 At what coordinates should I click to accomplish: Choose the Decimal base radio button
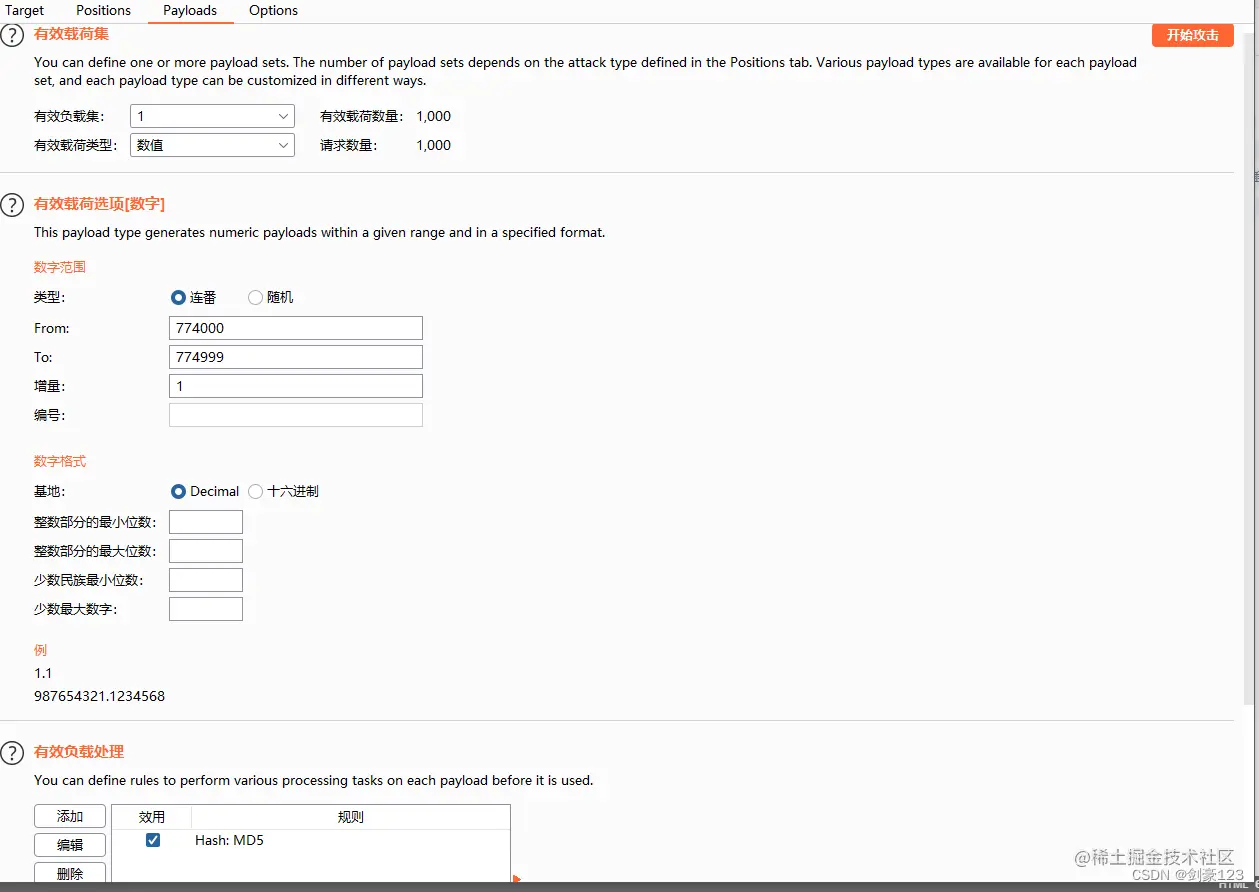(178, 491)
